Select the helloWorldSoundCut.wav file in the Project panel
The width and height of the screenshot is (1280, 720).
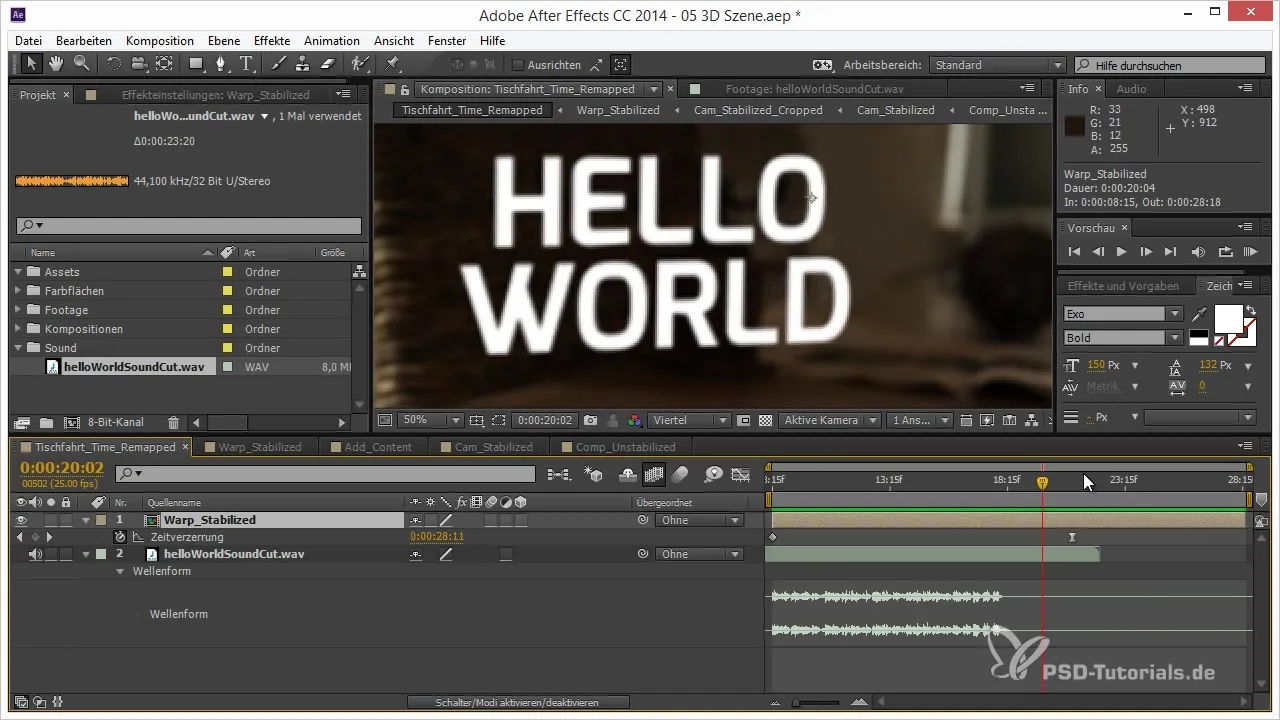133,367
